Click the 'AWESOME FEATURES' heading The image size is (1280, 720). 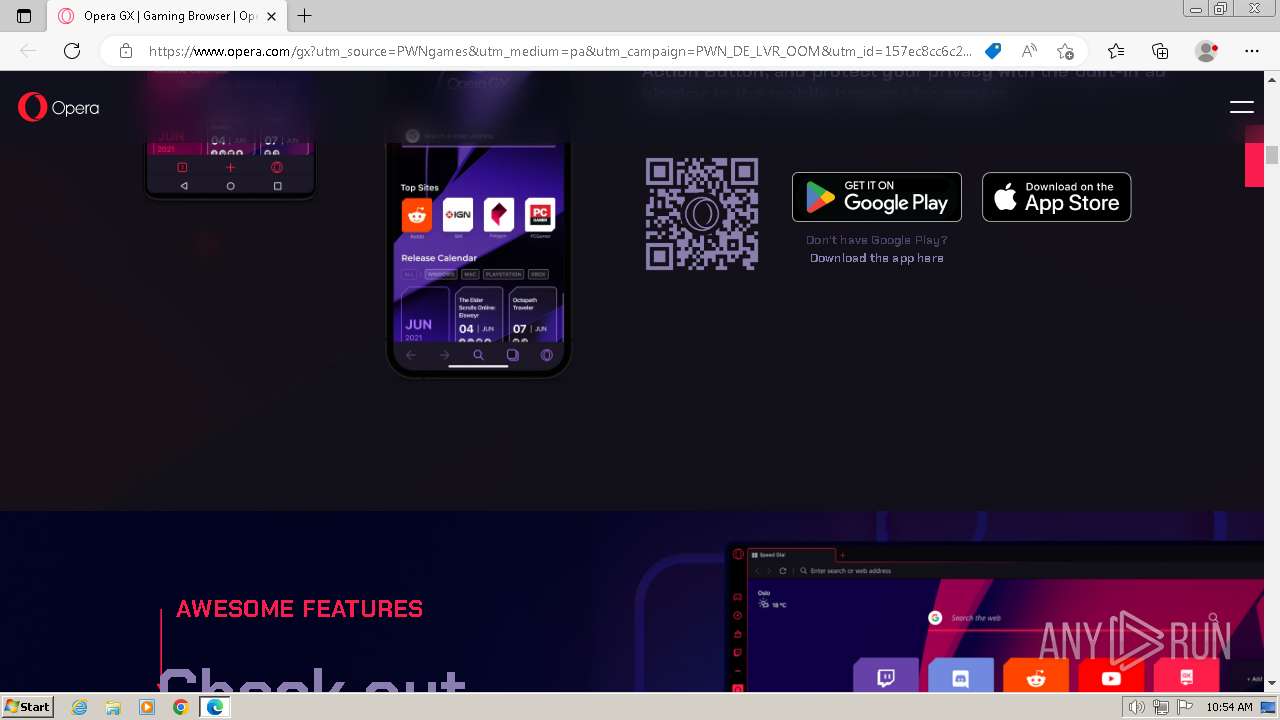click(299, 609)
